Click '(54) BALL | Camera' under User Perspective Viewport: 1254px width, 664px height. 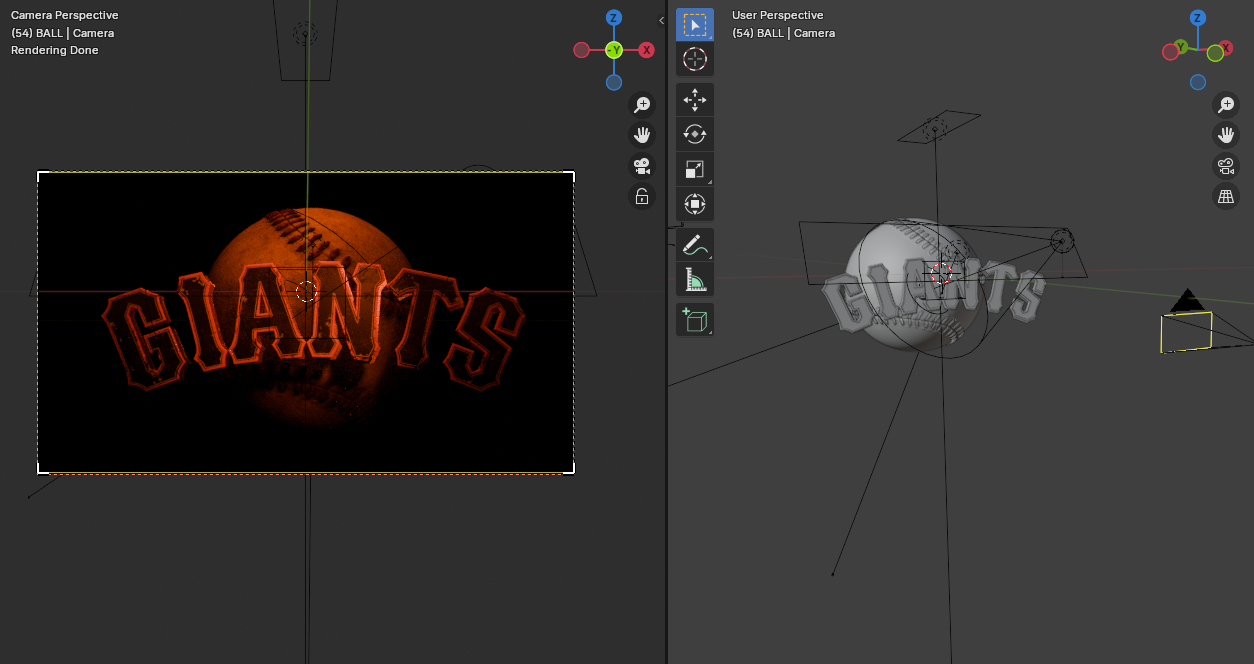point(784,33)
